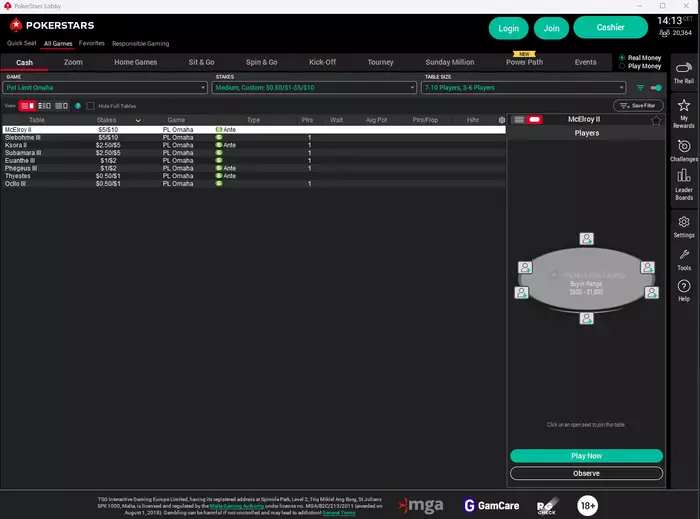The image size is (700, 519).
Task: Click the mga logo in footer
Action: [421, 506]
